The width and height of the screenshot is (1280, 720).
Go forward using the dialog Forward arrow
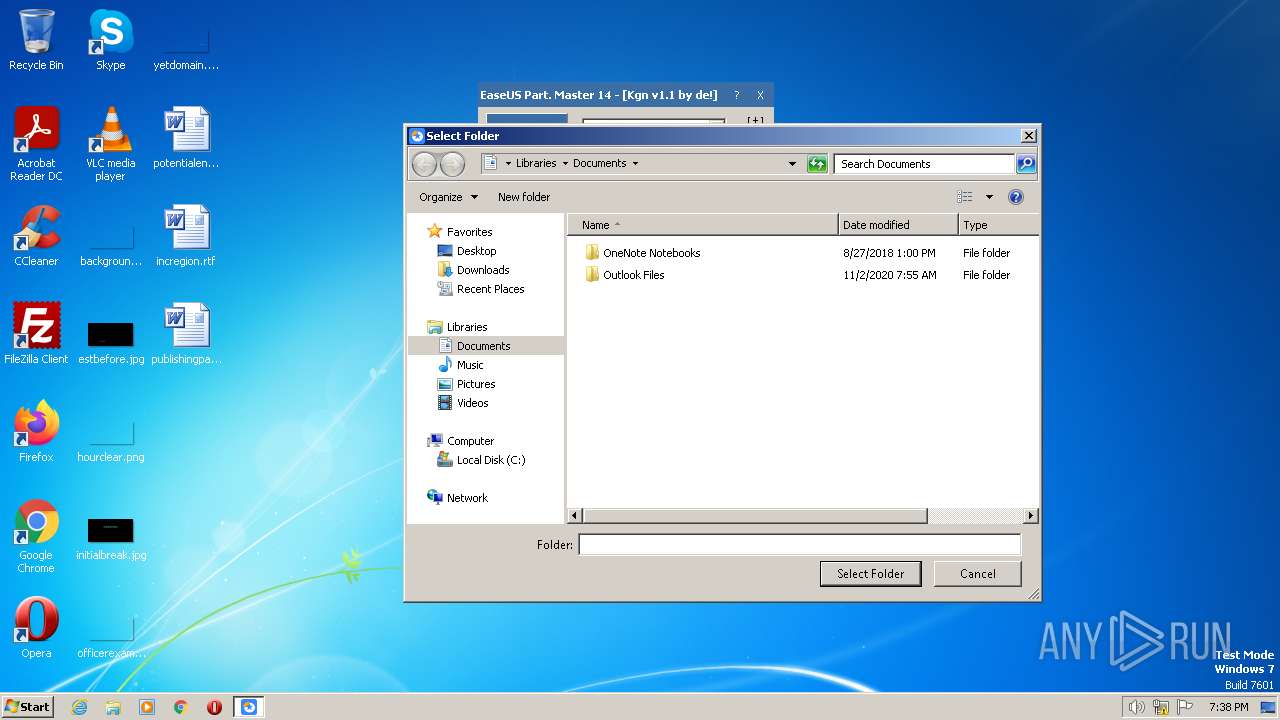coord(452,164)
